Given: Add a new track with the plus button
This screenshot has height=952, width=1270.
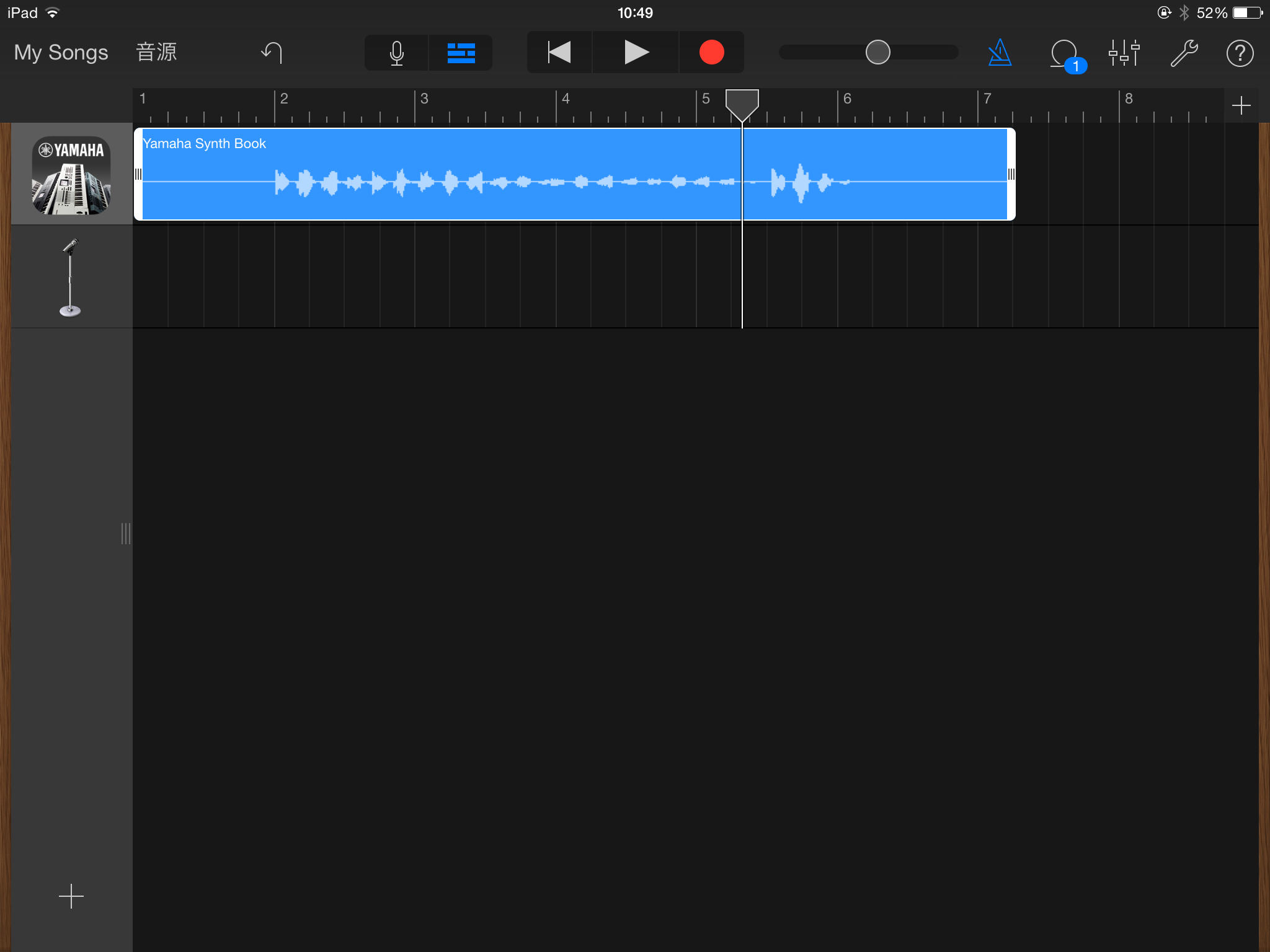Looking at the screenshot, I should point(71,896).
